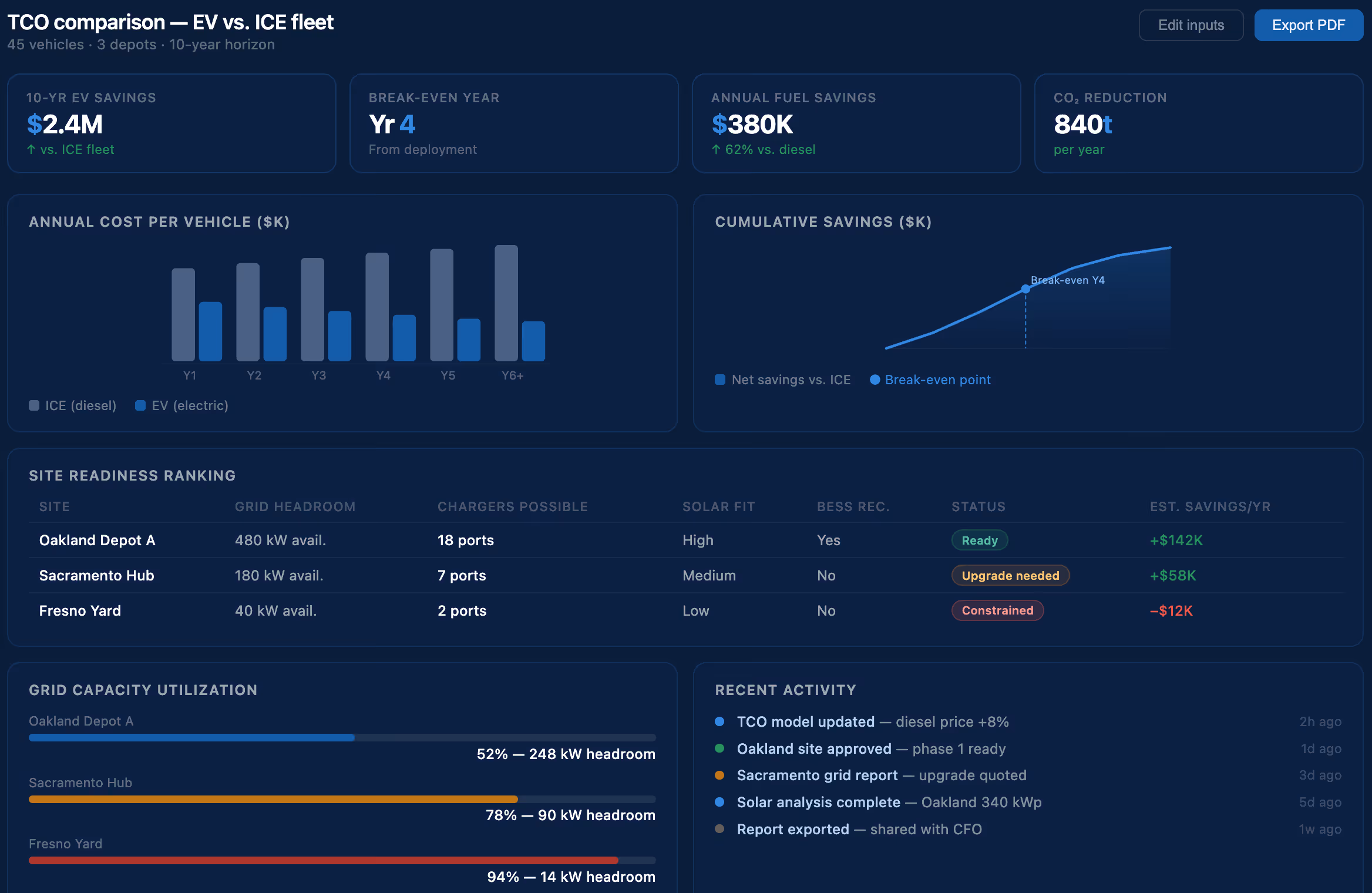Click the Edit inputs button
This screenshot has width=1372, height=893.
pyautogui.click(x=1191, y=25)
